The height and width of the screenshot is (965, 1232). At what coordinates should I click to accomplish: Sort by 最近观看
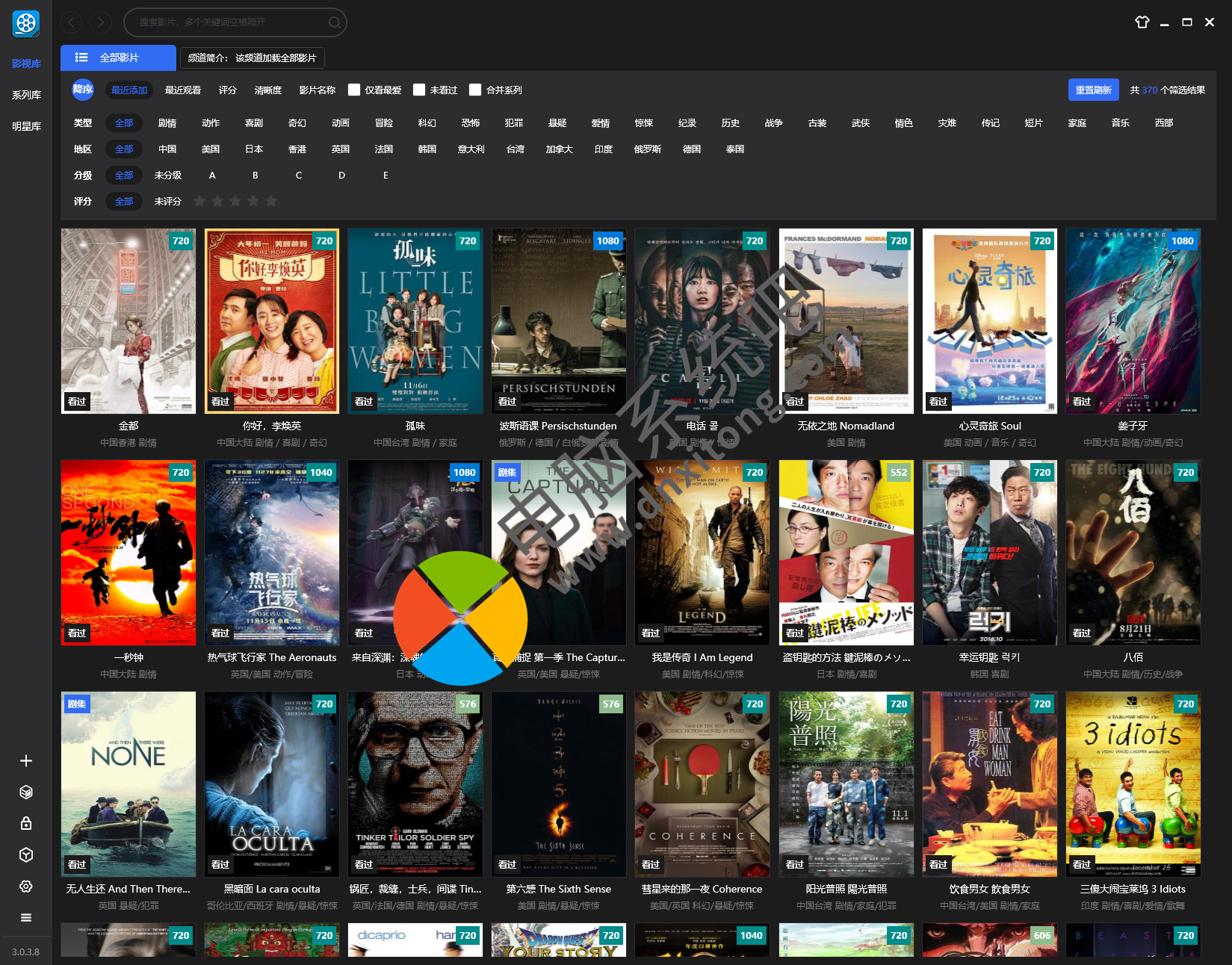click(x=183, y=90)
